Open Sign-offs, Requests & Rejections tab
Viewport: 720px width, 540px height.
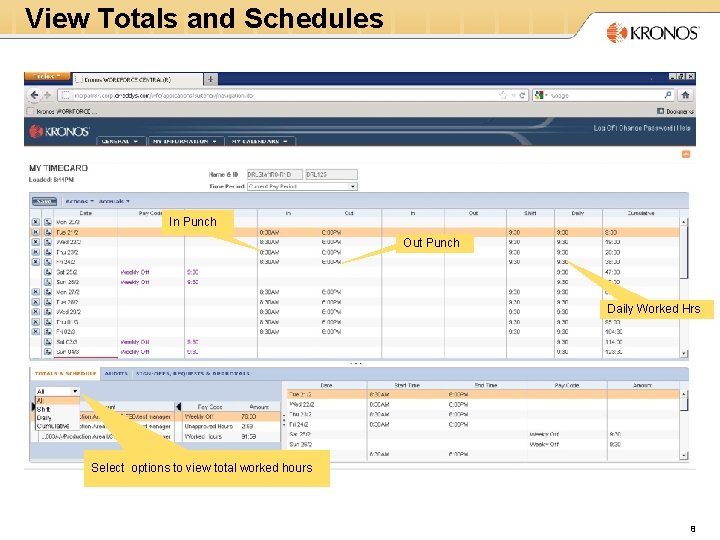coord(192,373)
